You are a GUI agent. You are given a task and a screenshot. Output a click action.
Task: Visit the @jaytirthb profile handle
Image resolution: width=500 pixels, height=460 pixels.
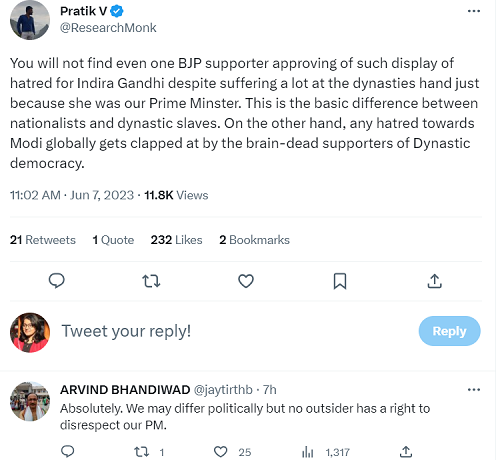tap(223, 390)
